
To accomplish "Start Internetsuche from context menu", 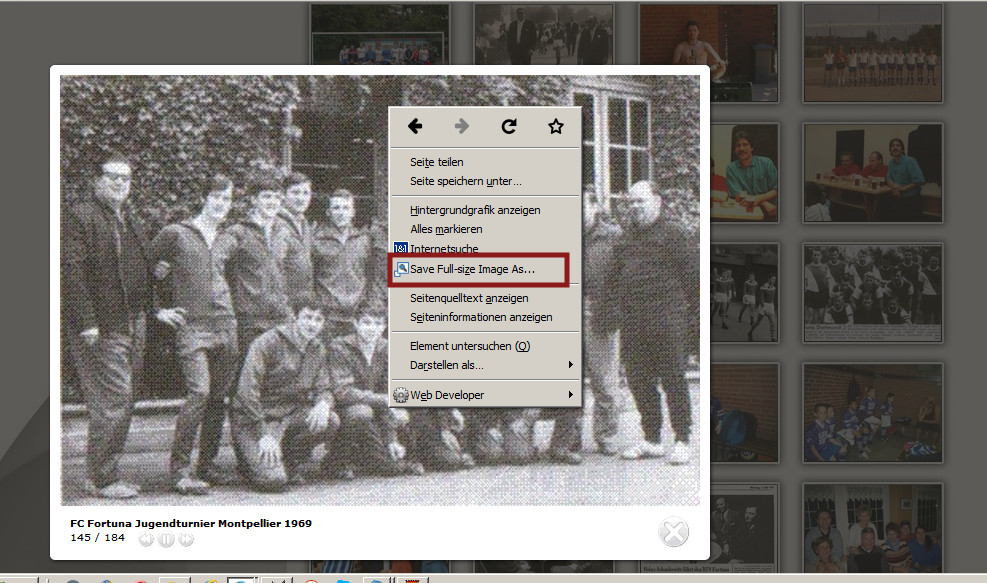I will (x=485, y=248).
